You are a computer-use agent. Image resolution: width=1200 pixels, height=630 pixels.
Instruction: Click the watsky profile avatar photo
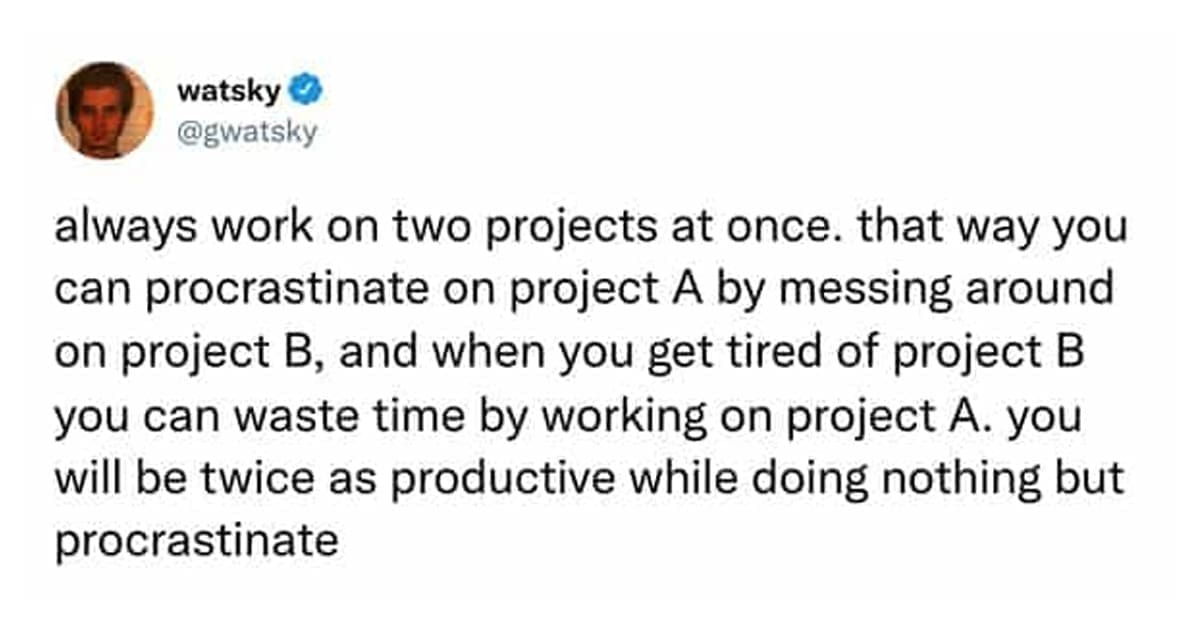(104, 110)
